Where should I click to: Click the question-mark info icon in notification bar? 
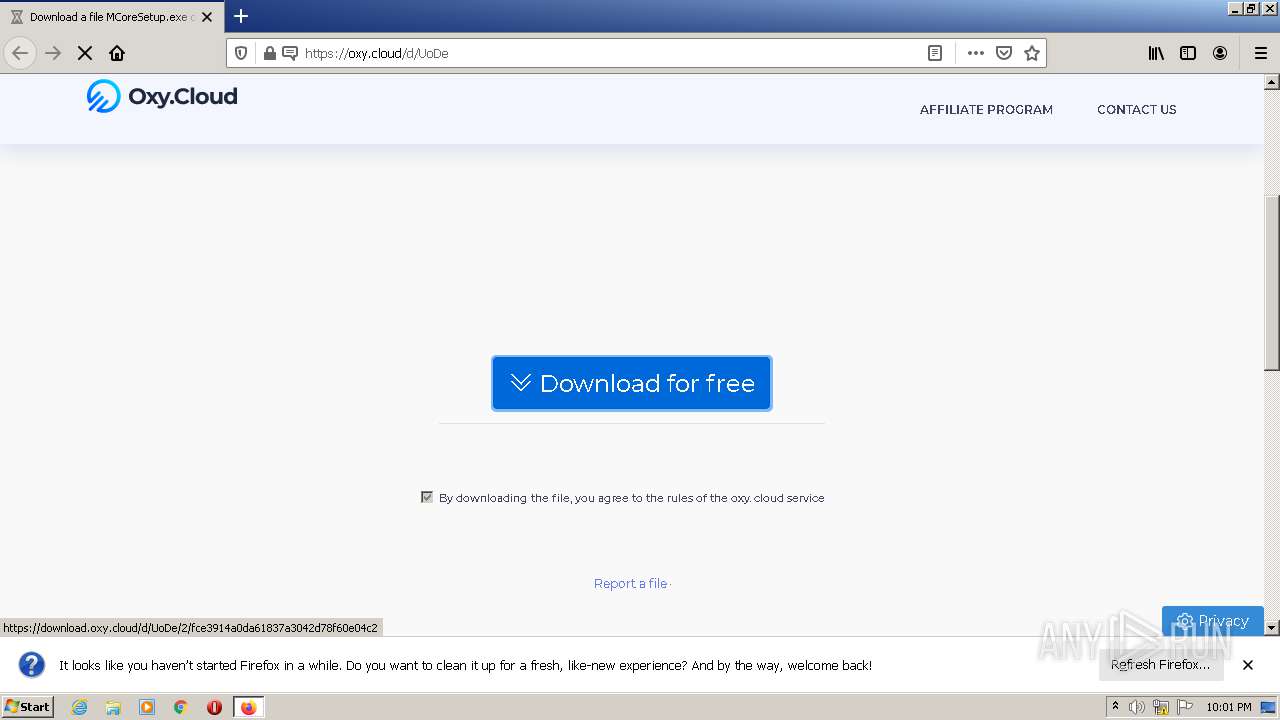click(32, 665)
